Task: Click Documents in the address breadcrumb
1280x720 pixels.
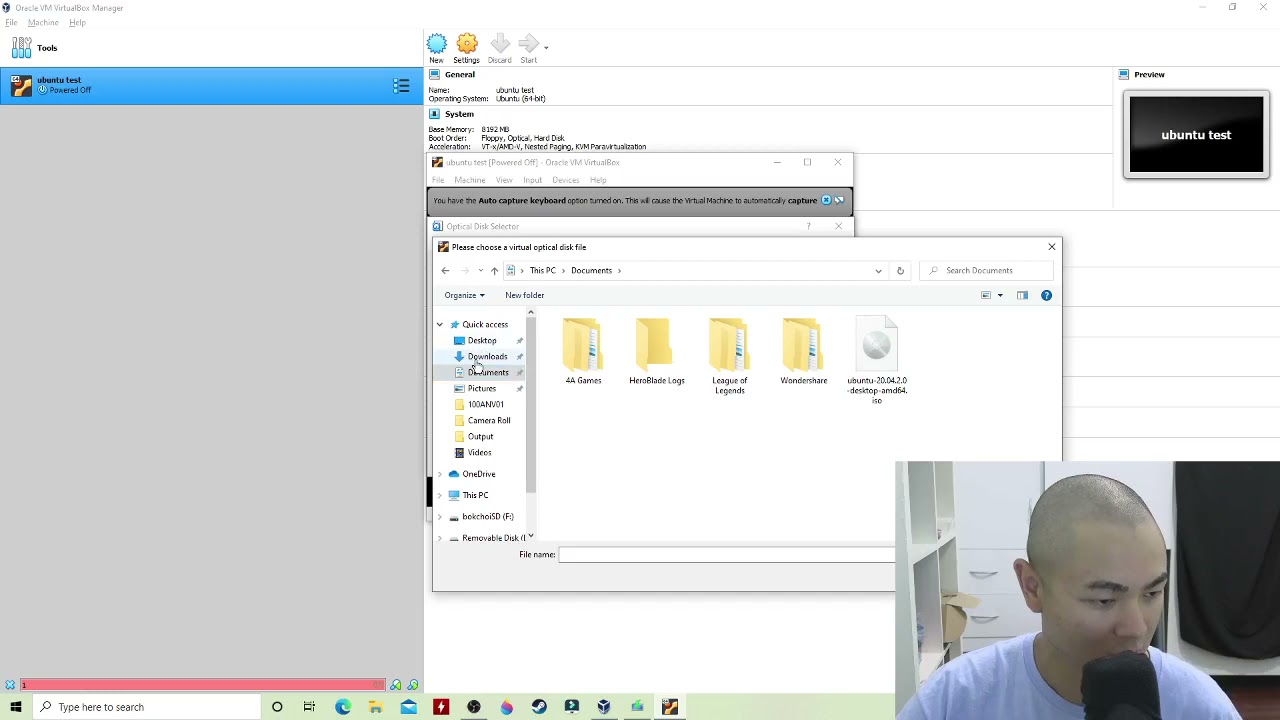Action: click(x=591, y=271)
